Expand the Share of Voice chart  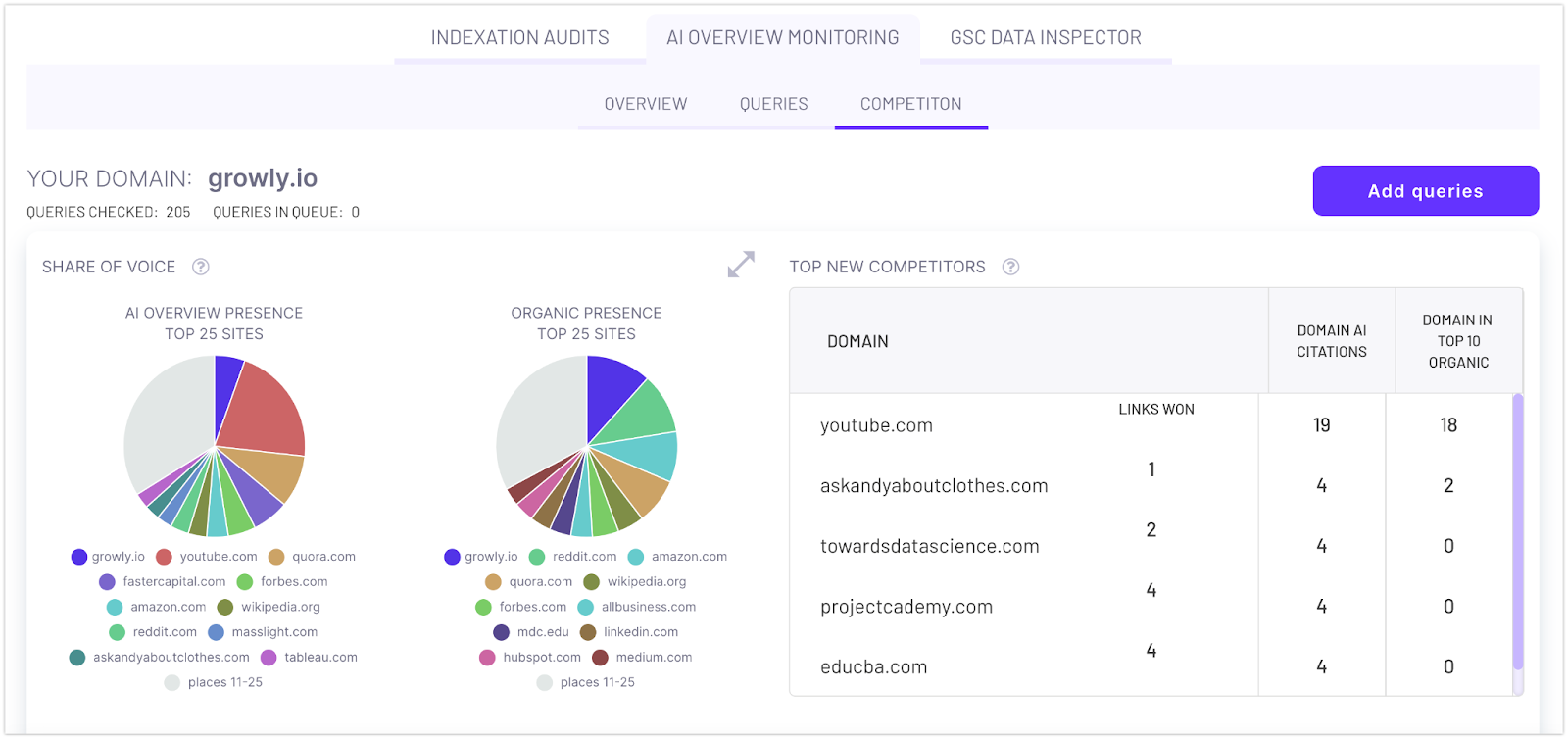[x=741, y=265]
